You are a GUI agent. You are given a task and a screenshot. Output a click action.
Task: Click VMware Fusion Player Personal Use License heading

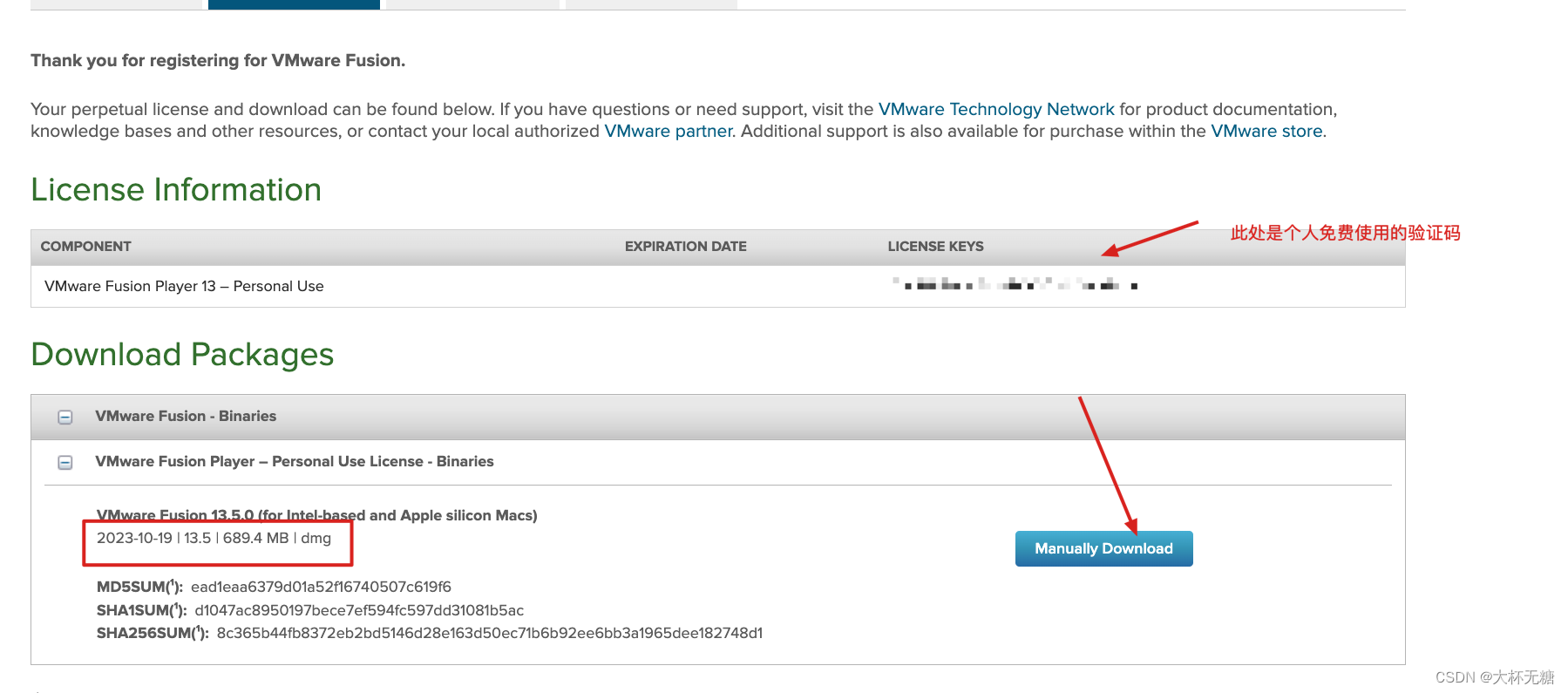tap(295, 461)
